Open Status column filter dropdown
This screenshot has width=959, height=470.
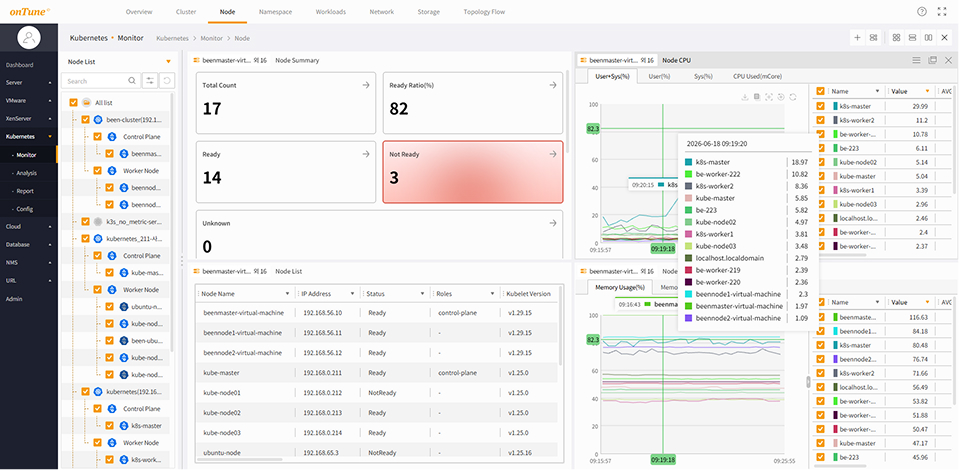pyautogui.click(x=423, y=294)
